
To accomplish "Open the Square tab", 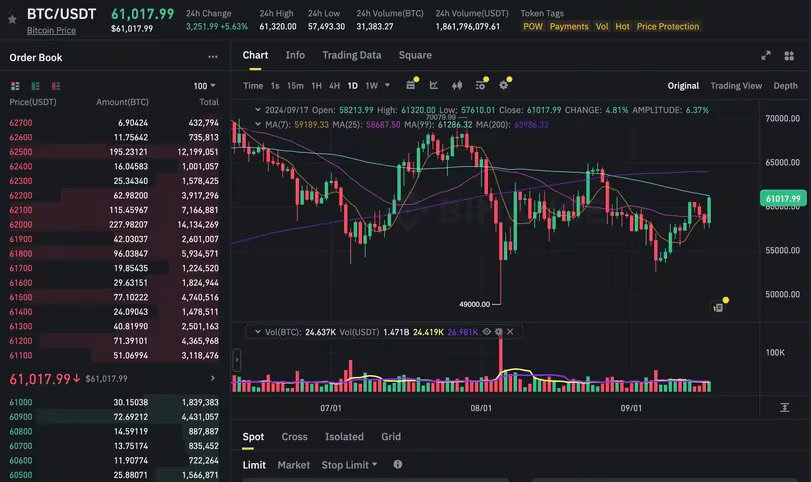I will (x=415, y=55).
